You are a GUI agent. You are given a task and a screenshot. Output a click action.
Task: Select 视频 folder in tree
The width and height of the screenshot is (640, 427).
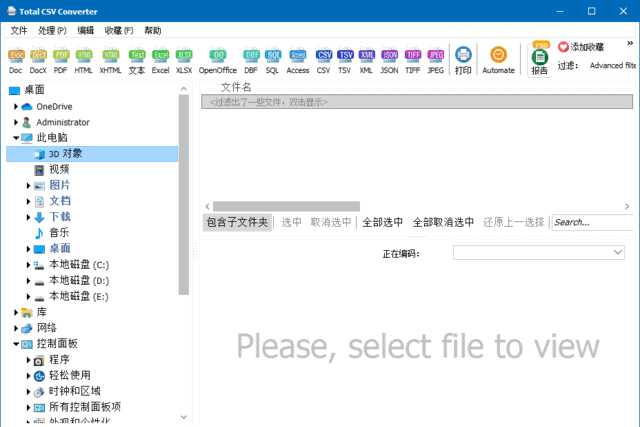click(59, 169)
